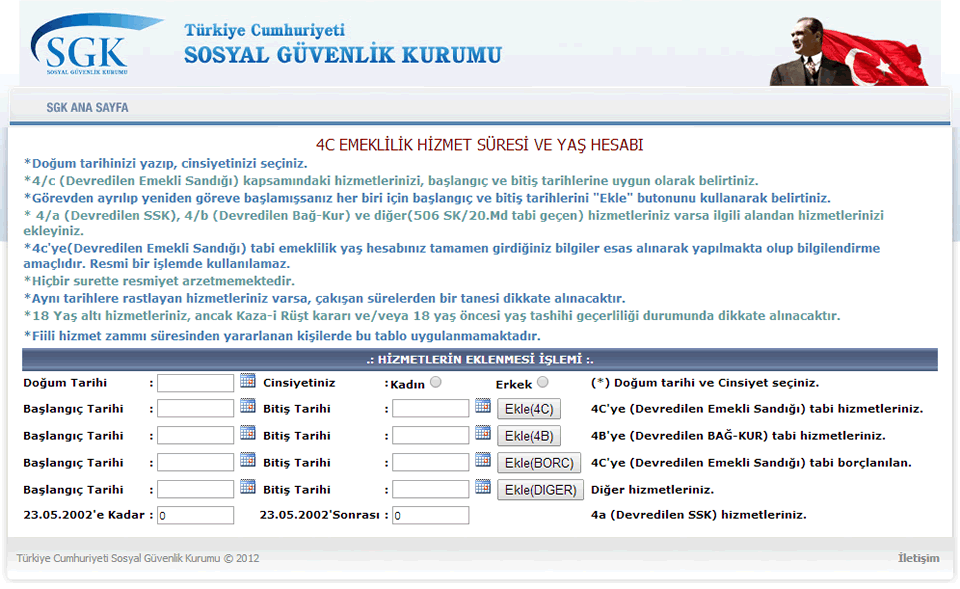Focus Başlangıç Tarihi field in Ekle(BORC) row
The height and width of the screenshot is (589, 960).
pos(195,462)
